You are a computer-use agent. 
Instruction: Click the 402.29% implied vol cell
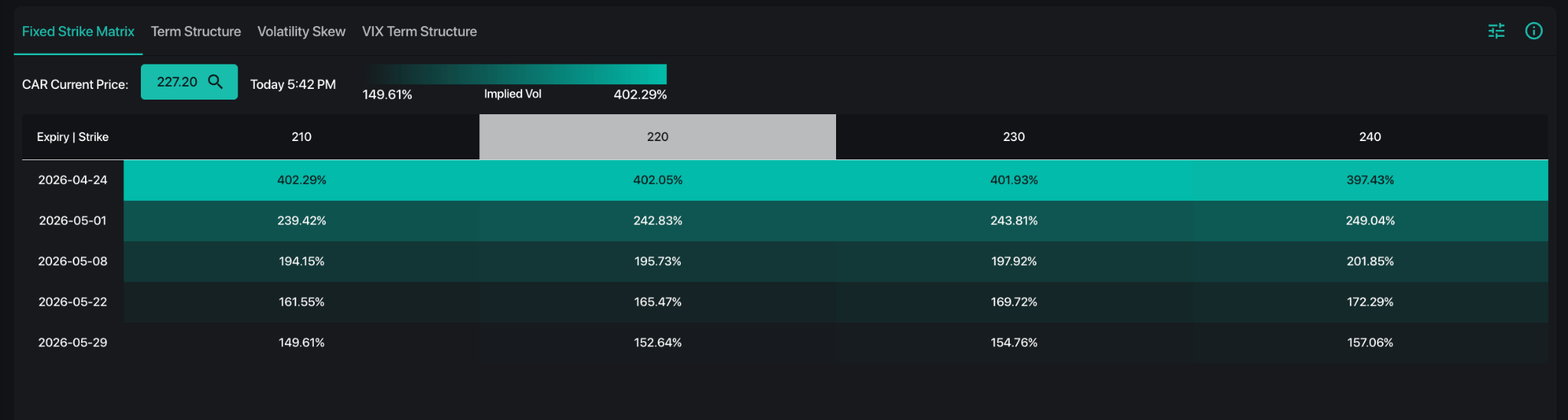pos(302,180)
